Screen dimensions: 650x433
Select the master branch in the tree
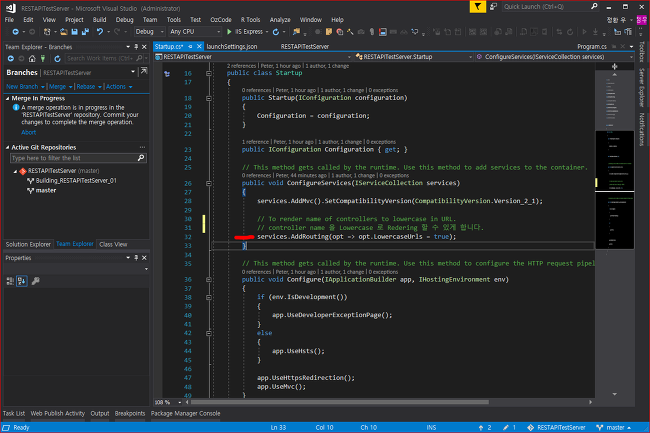click(46, 191)
